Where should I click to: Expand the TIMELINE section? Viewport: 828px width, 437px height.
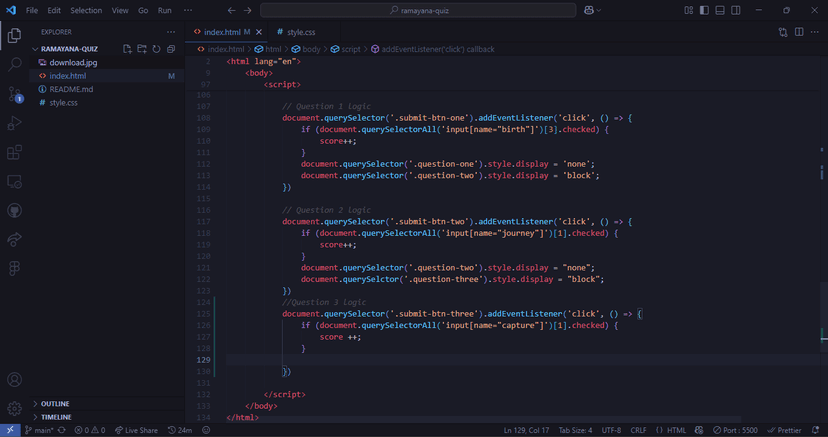tap(56, 417)
